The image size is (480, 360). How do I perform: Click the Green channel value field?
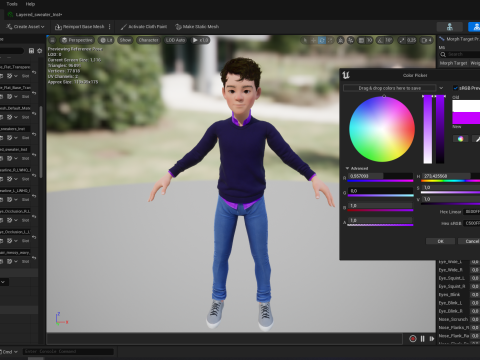tap(380, 191)
